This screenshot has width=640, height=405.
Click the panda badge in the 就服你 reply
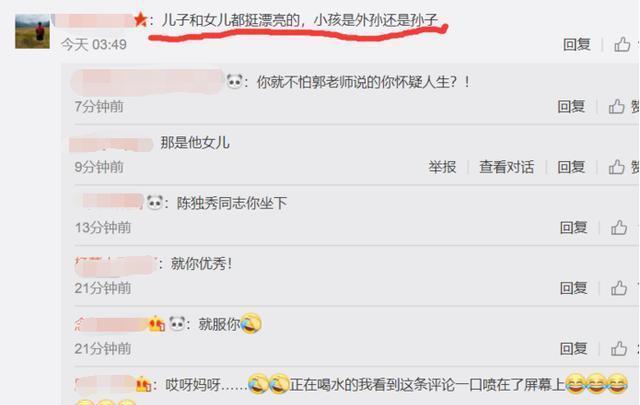point(177,324)
